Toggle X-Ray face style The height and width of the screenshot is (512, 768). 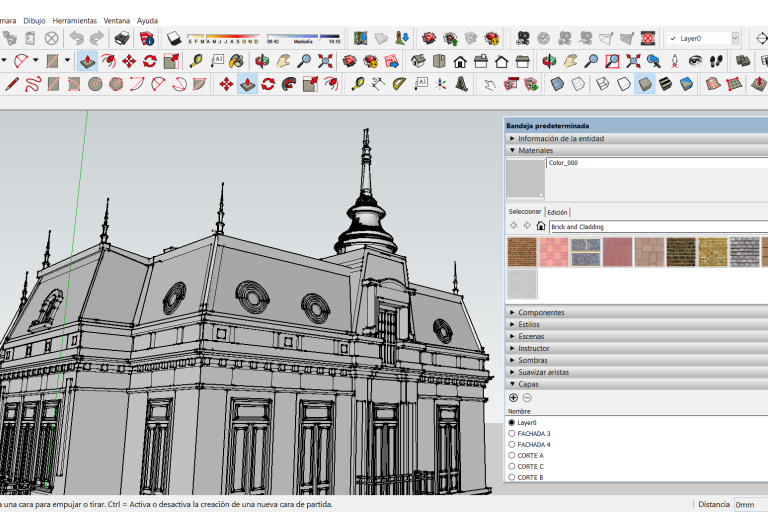tap(557, 84)
